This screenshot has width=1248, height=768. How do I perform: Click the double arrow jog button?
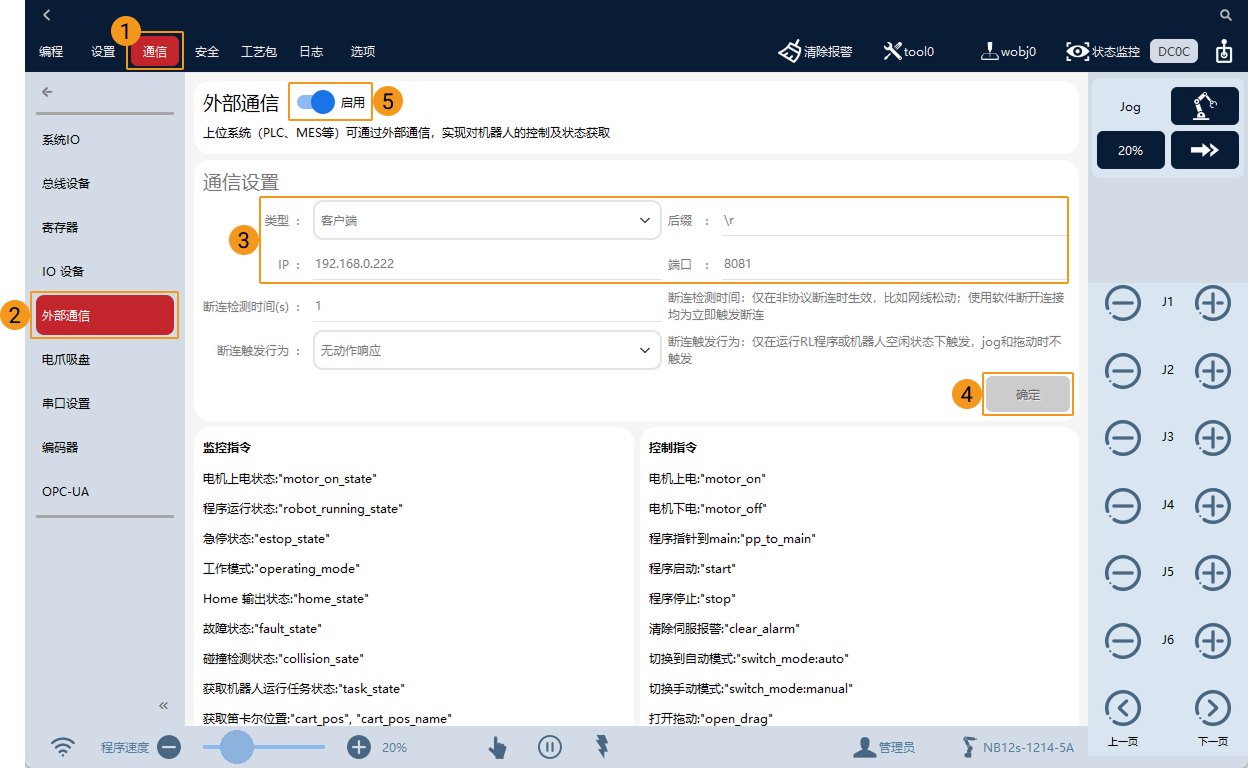click(x=1205, y=150)
